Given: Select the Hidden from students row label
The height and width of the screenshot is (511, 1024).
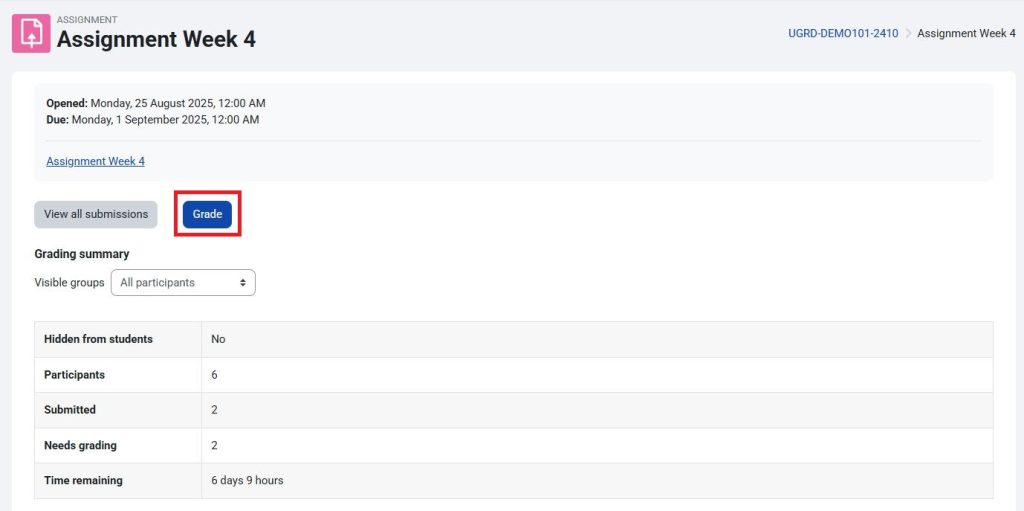Looking at the screenshot, I should coord(98,339).
